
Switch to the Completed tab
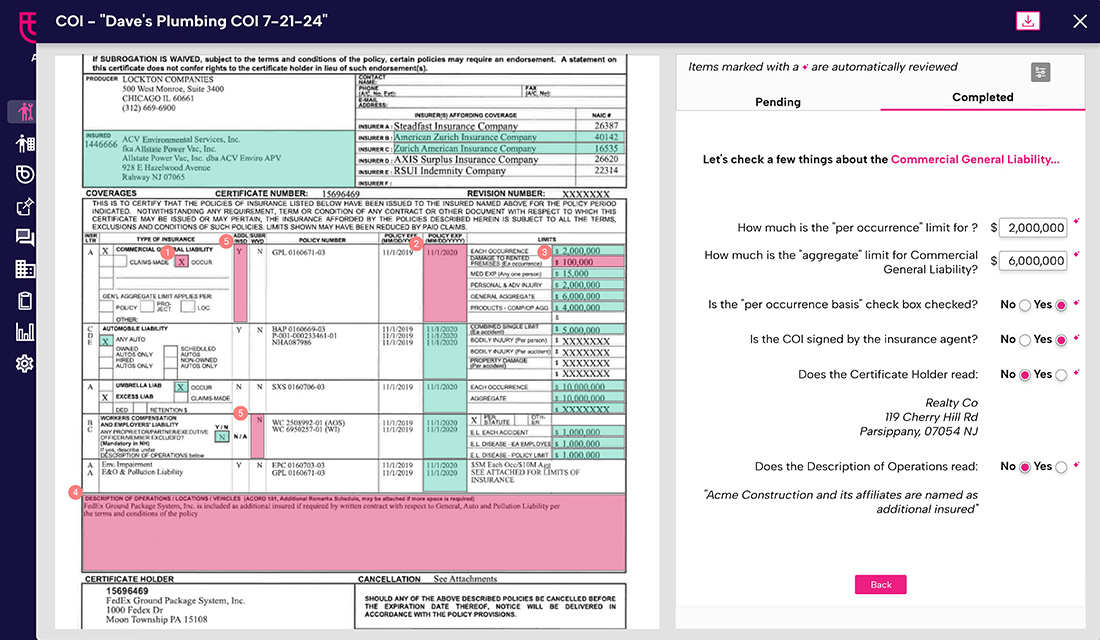pyautogui.click(x=982, y=97)
